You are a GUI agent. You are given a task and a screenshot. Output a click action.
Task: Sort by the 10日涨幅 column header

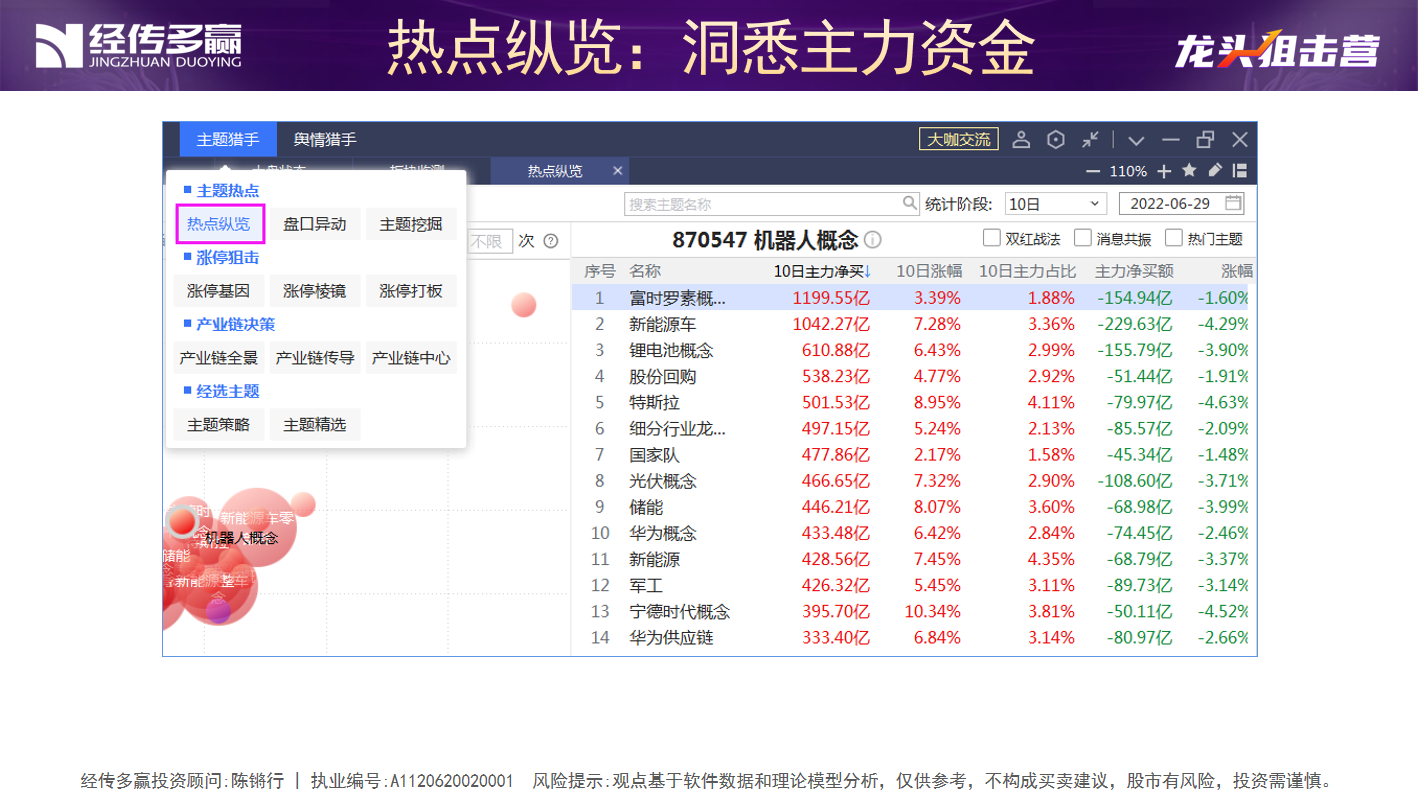929,271
